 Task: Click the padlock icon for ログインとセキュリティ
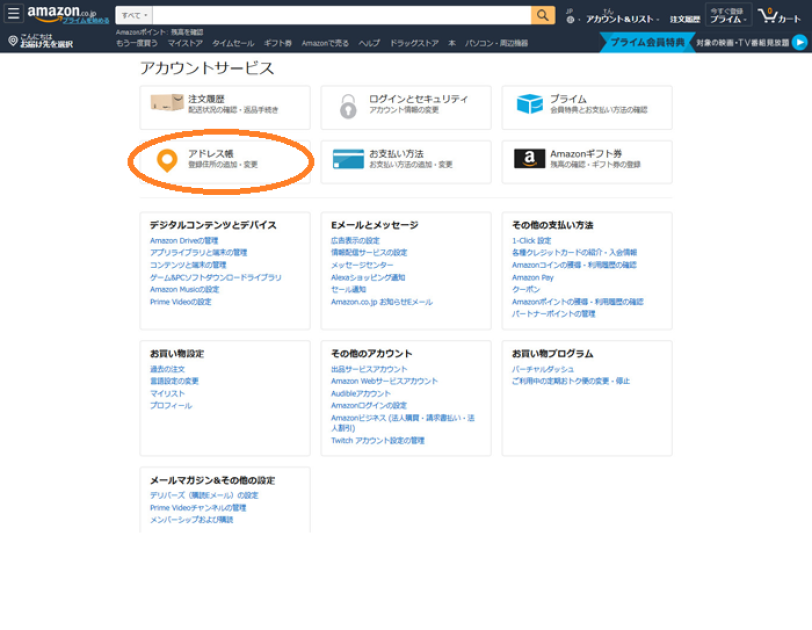pos(347,105)
